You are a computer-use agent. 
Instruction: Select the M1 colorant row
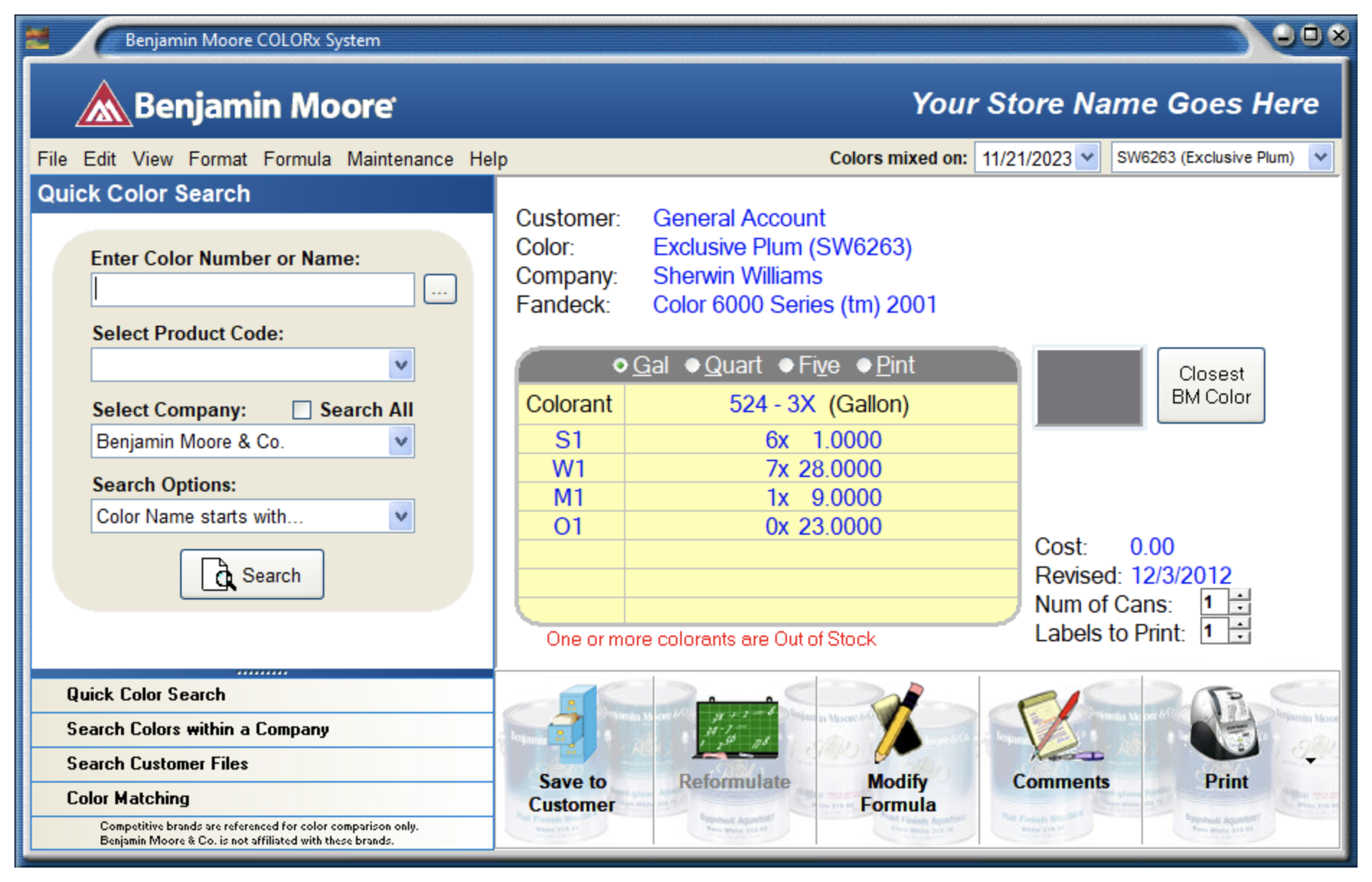(768, 497)
